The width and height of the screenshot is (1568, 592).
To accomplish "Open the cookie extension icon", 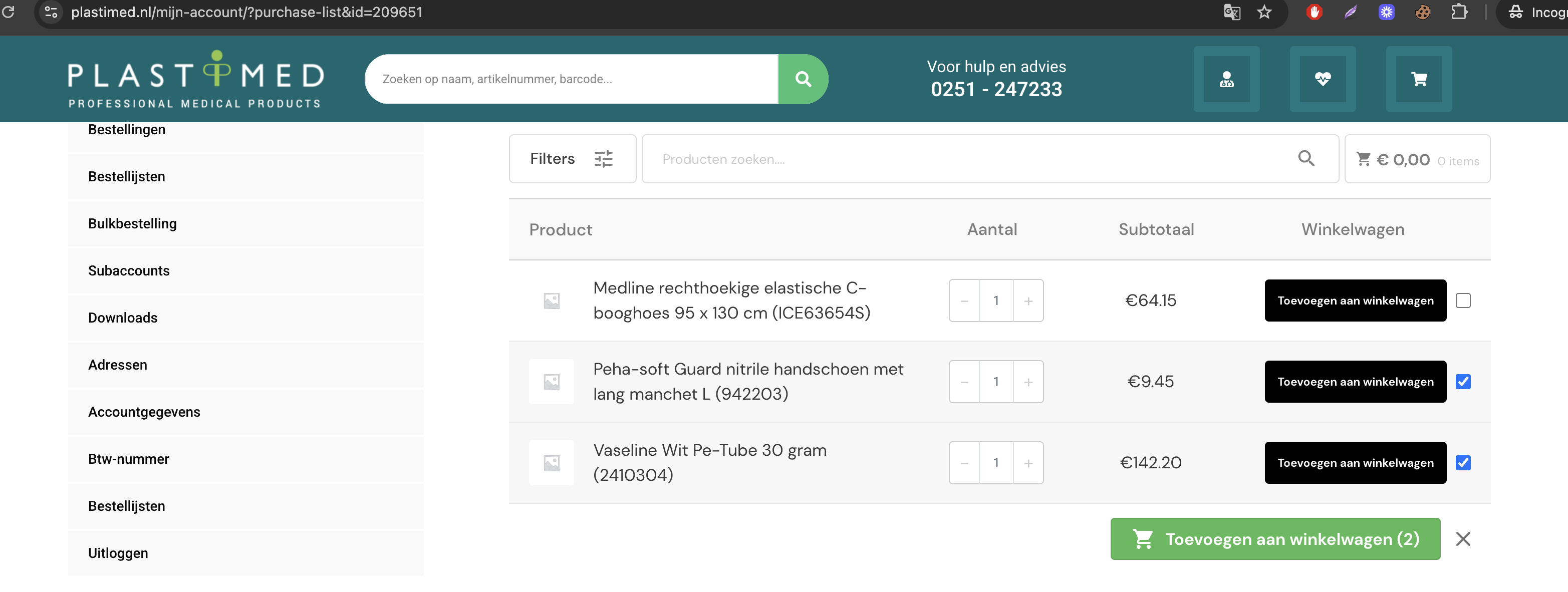I will [1423, 12].
